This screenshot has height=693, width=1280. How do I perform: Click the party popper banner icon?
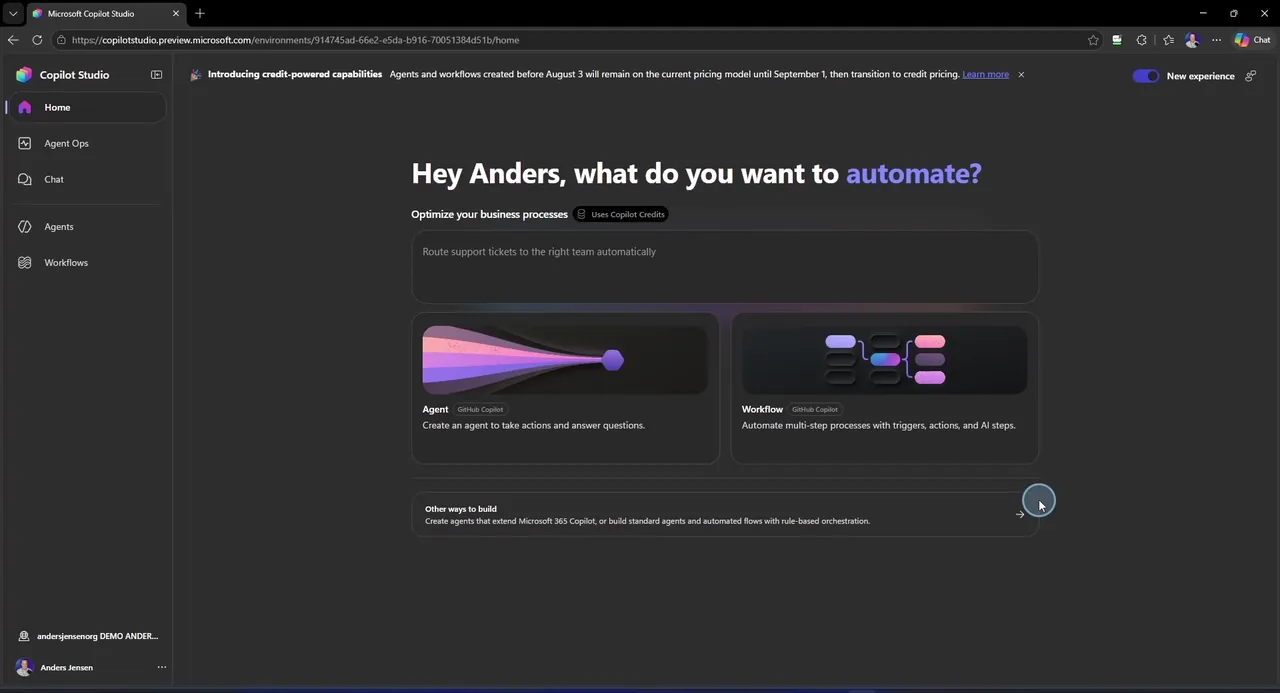[196, 75]
